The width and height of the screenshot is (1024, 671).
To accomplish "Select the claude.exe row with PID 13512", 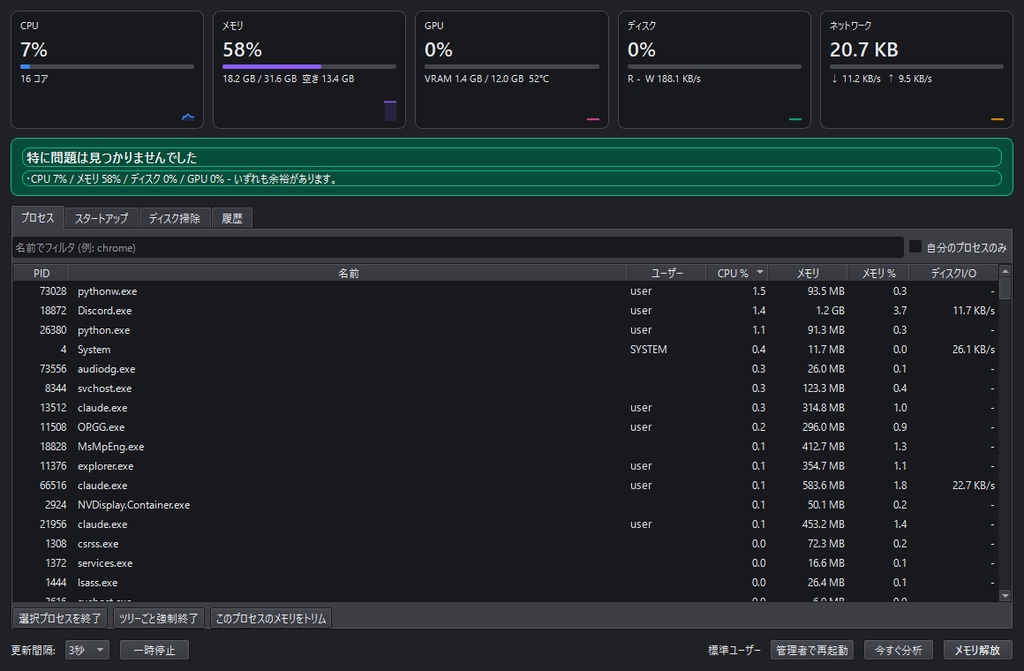I will click(505, 408).
